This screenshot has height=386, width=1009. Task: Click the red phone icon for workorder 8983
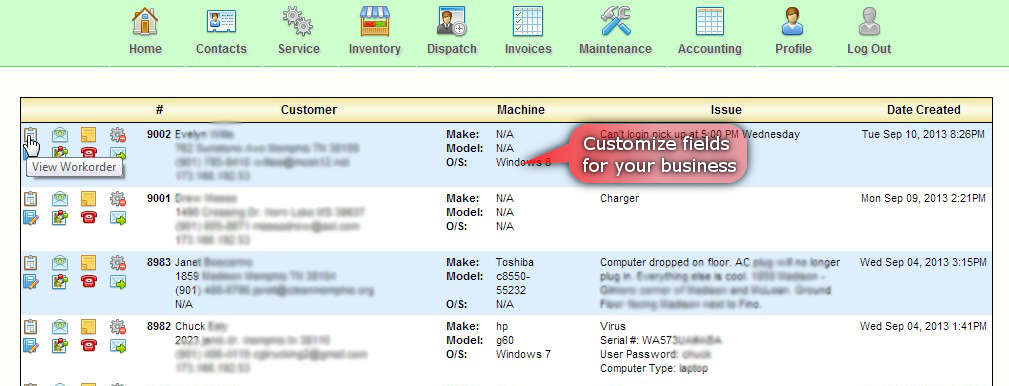click(x=89, y=281)
